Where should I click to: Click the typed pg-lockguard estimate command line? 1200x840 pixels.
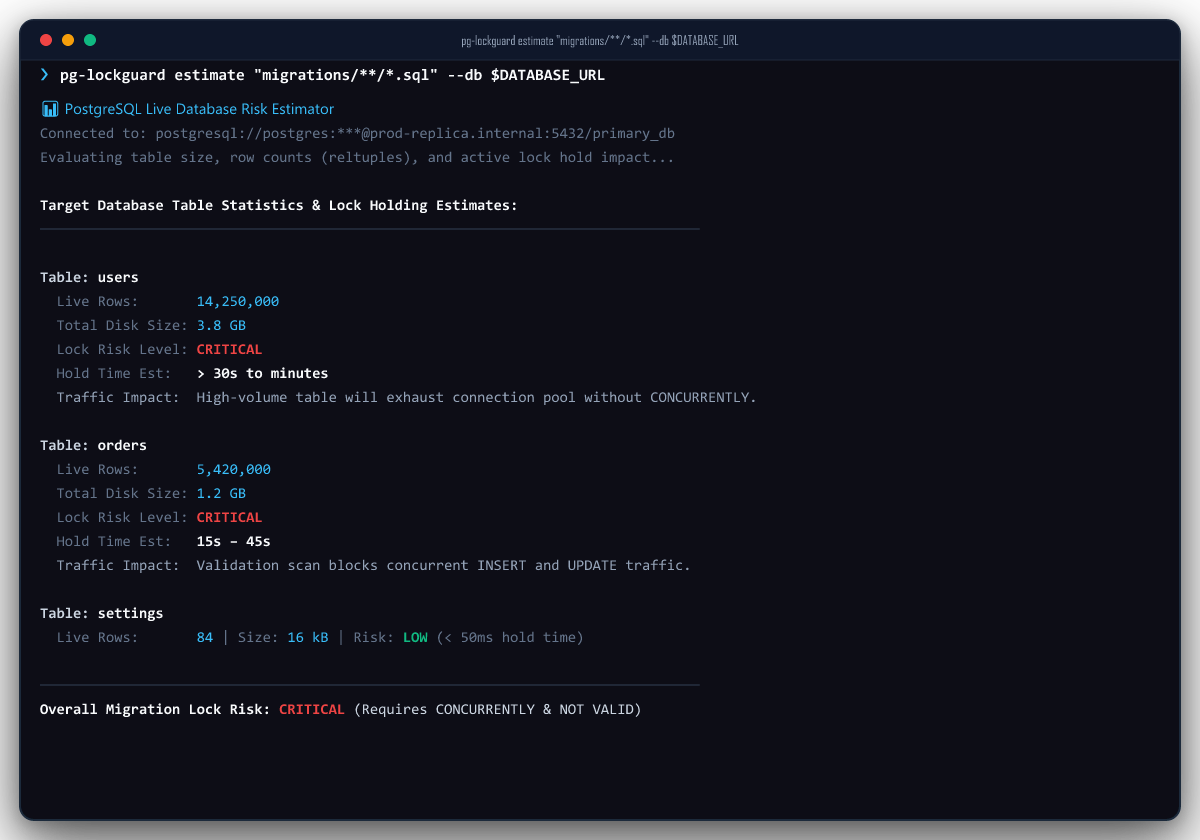coord(332,75)
